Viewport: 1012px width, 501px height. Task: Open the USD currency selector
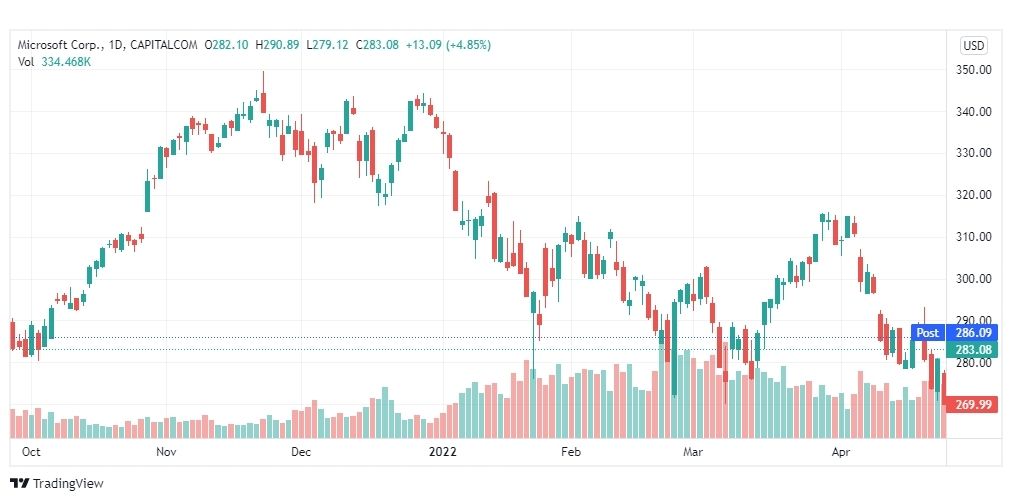click(x=973, y=46)
